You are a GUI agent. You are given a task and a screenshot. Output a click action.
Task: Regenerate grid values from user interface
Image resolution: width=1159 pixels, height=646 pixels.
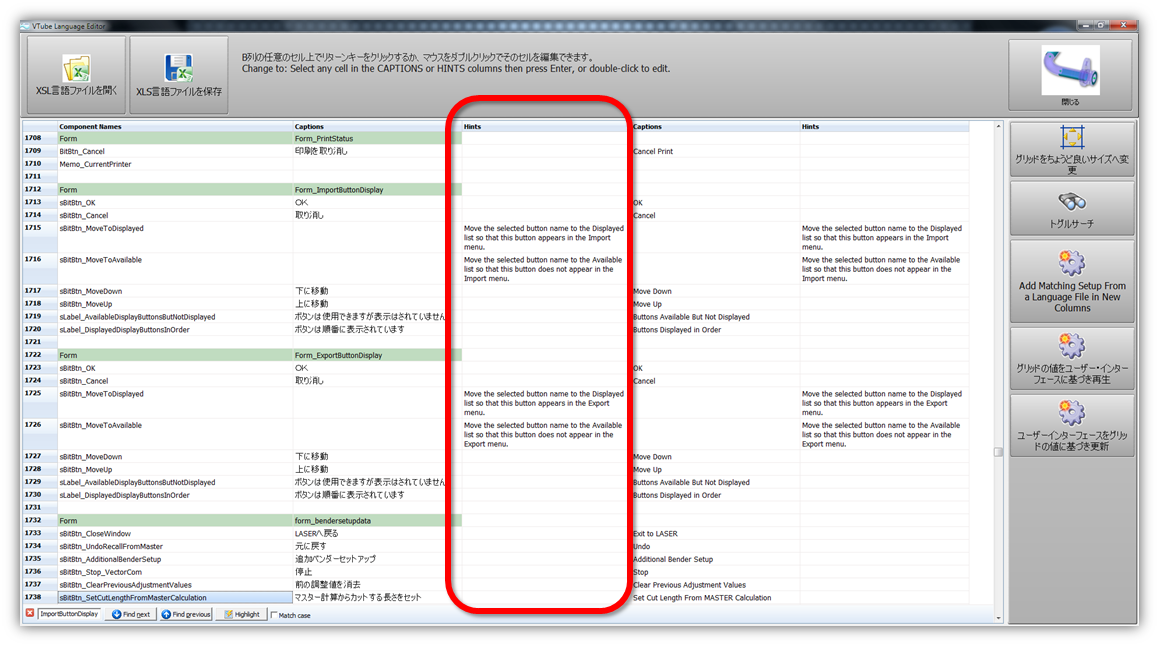tap(1071, 358)
